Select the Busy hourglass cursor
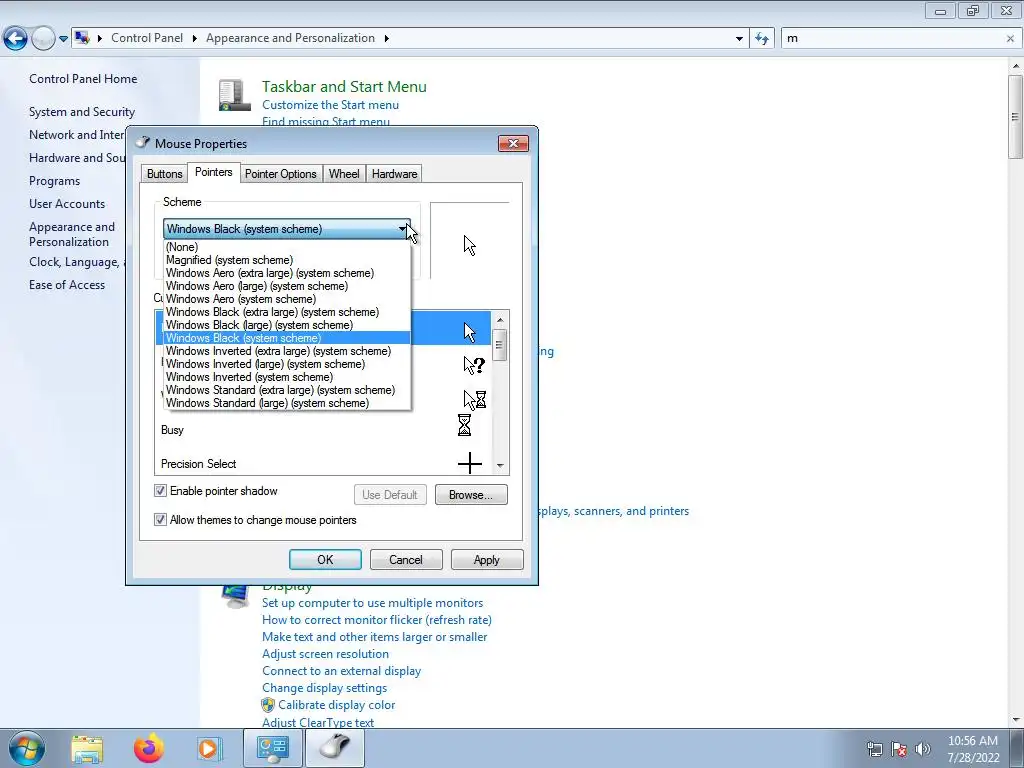The width and height of the screenshot is (1024, 768). (464, 425)
